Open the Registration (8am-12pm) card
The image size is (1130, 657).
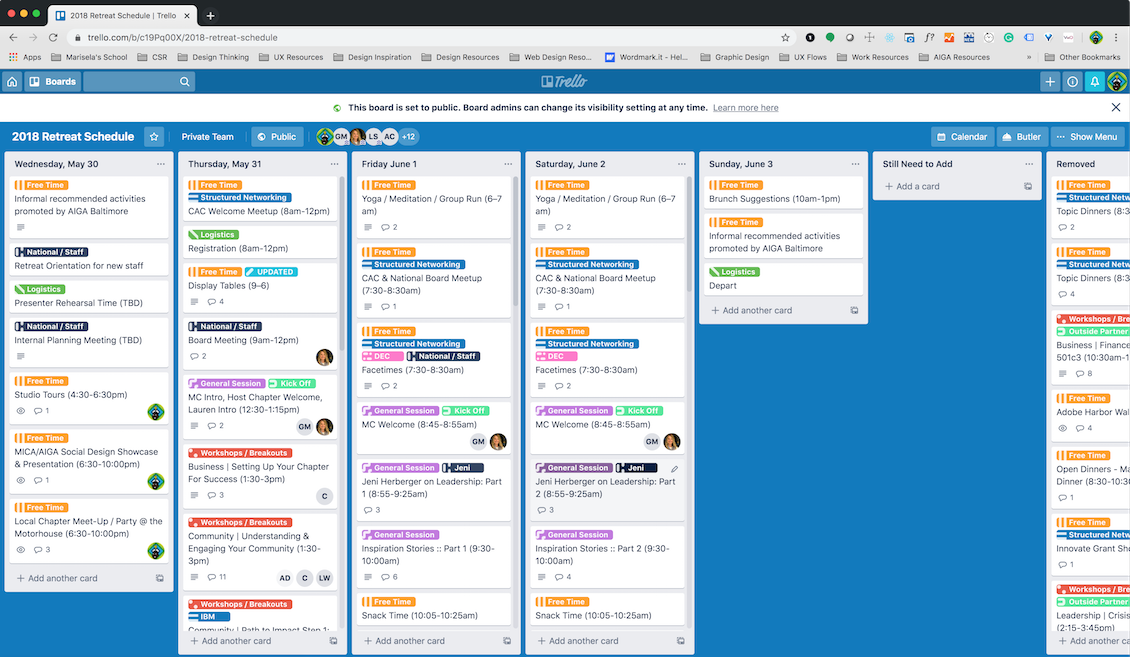click(259, 242)
